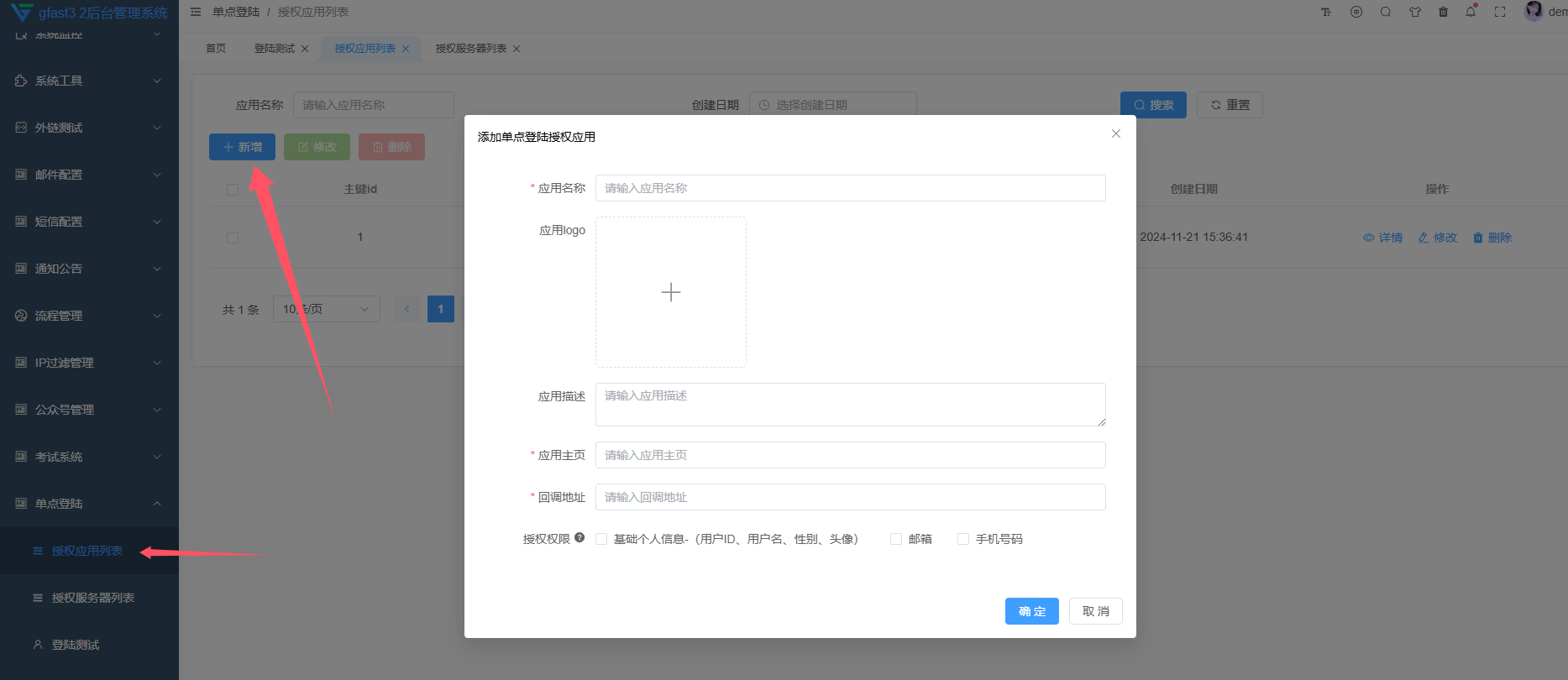The width and height of the screenshot is (1568, 680).
Task: Switch to the 授权服务器列表 tab
Action: 470,49
